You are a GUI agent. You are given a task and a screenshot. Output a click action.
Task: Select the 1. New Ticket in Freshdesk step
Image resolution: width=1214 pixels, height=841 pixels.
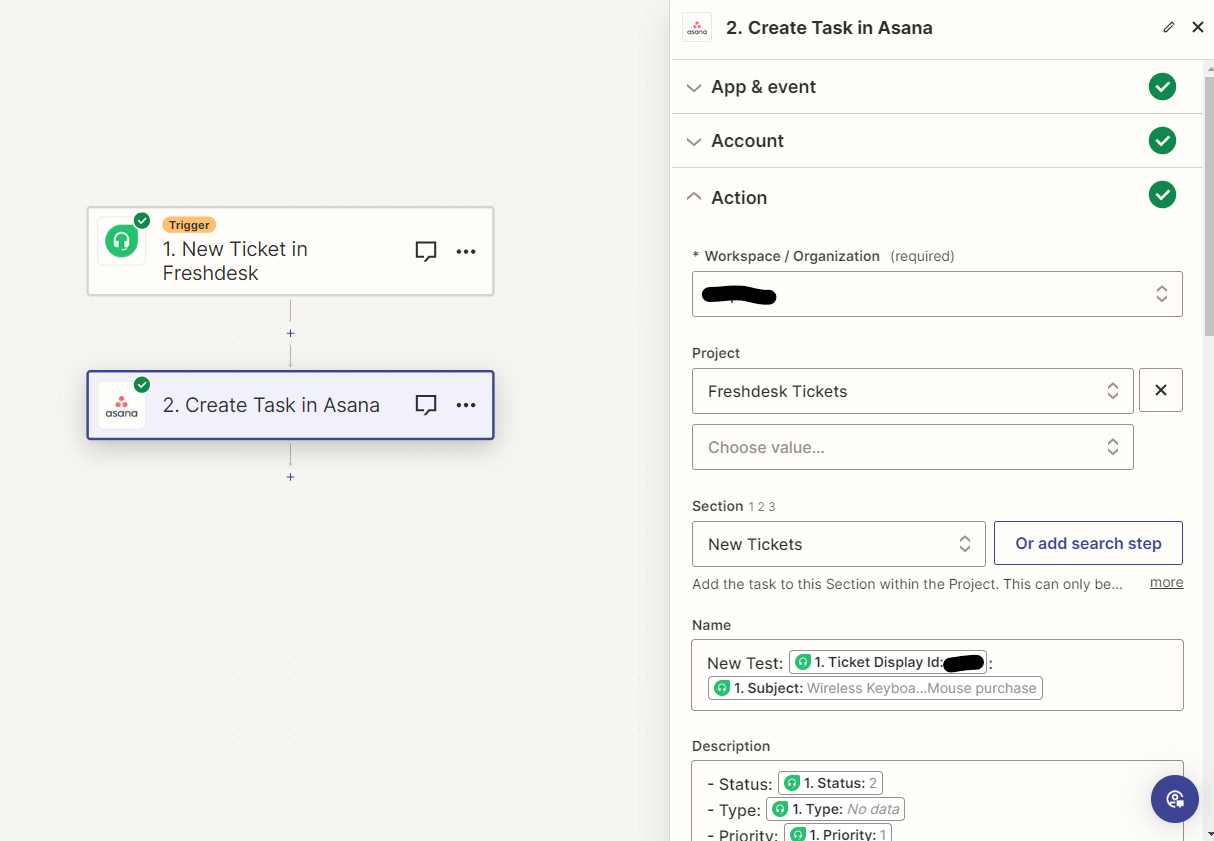(290, 251)
